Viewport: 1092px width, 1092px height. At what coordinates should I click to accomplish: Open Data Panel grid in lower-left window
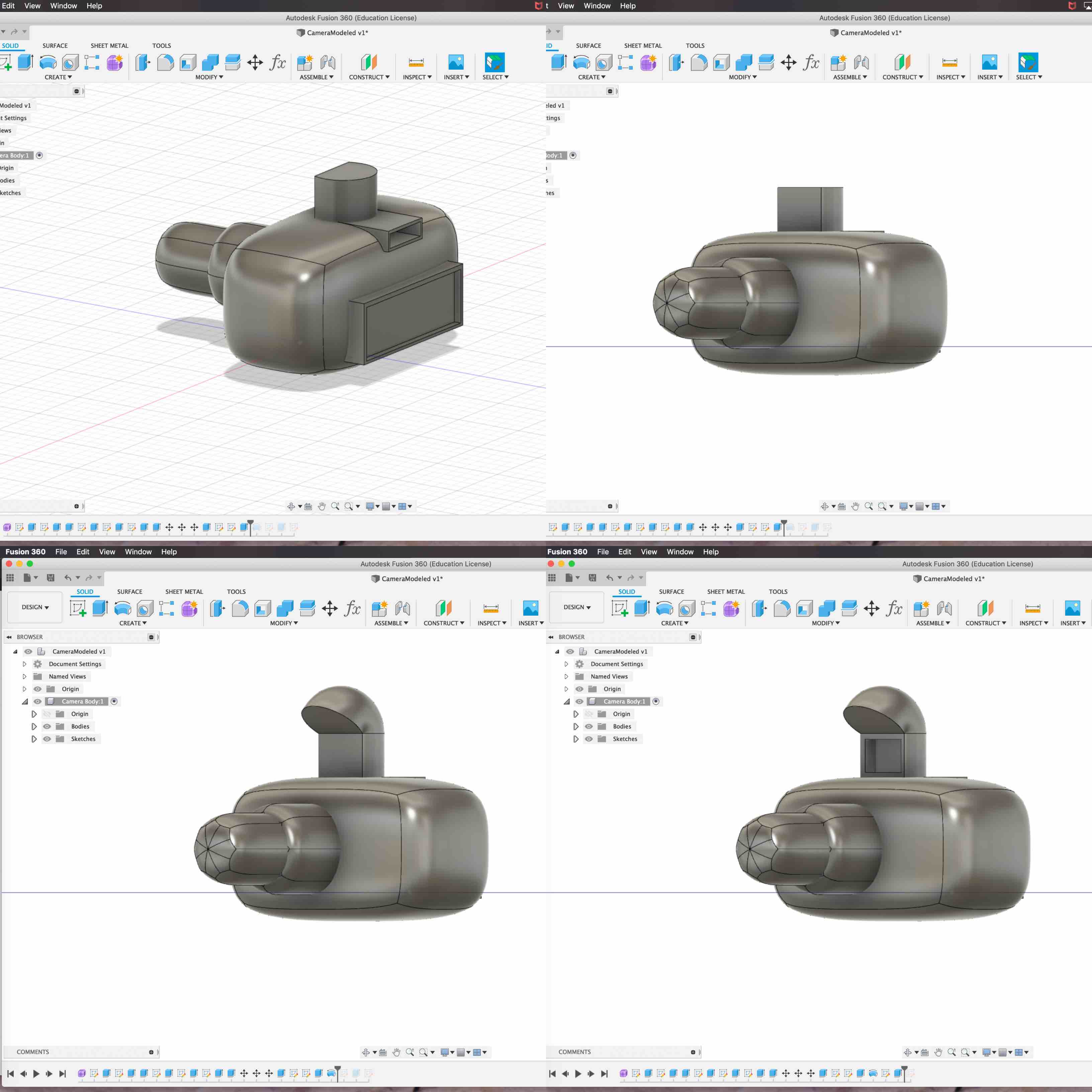[10, 578]
